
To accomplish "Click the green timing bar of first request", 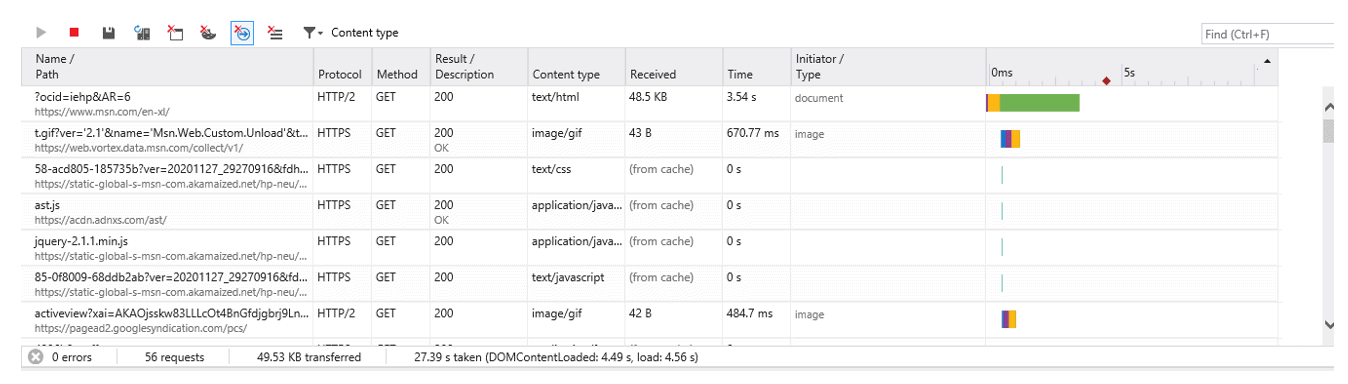I will point(1039,103).
